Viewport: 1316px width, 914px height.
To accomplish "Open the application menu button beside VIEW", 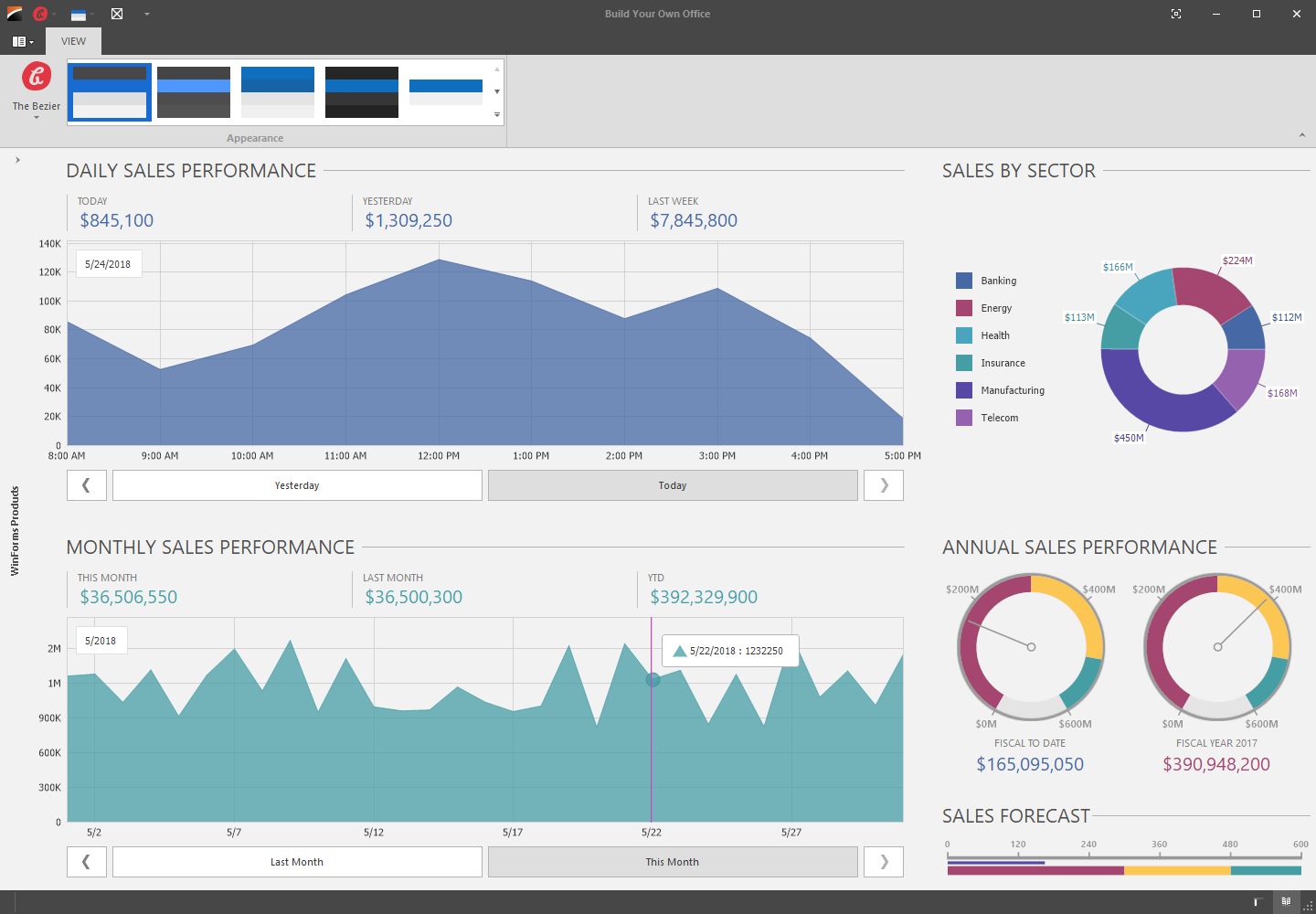I will click(23, 41).
